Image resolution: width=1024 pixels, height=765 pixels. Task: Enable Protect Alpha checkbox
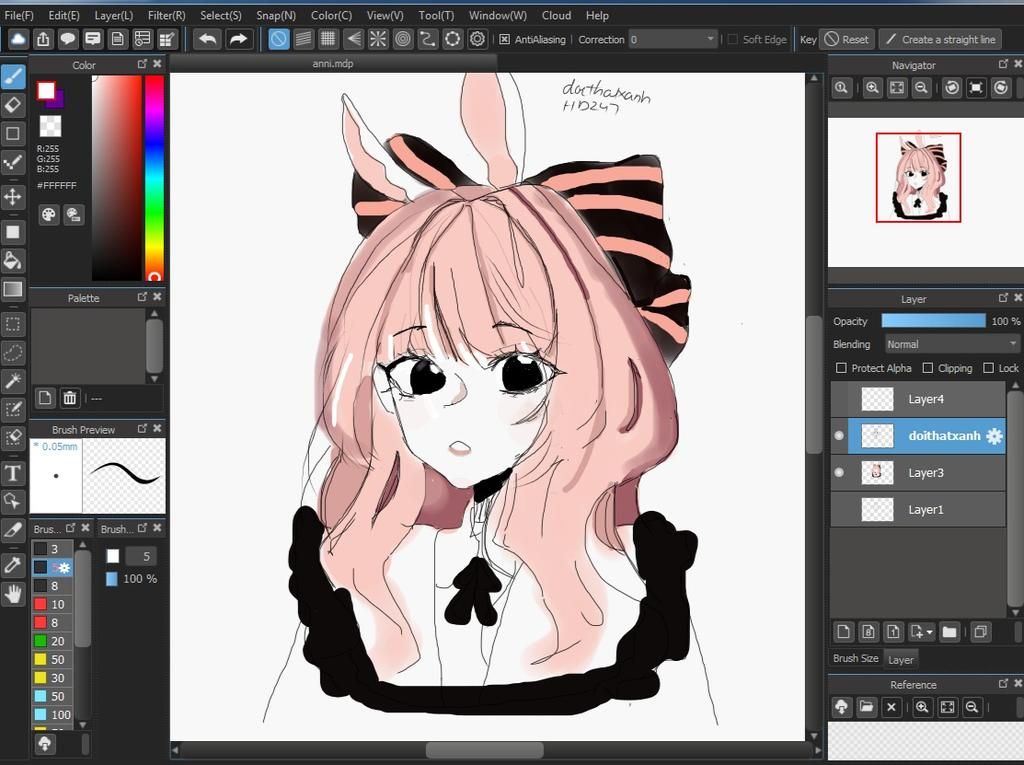(841, 368)
